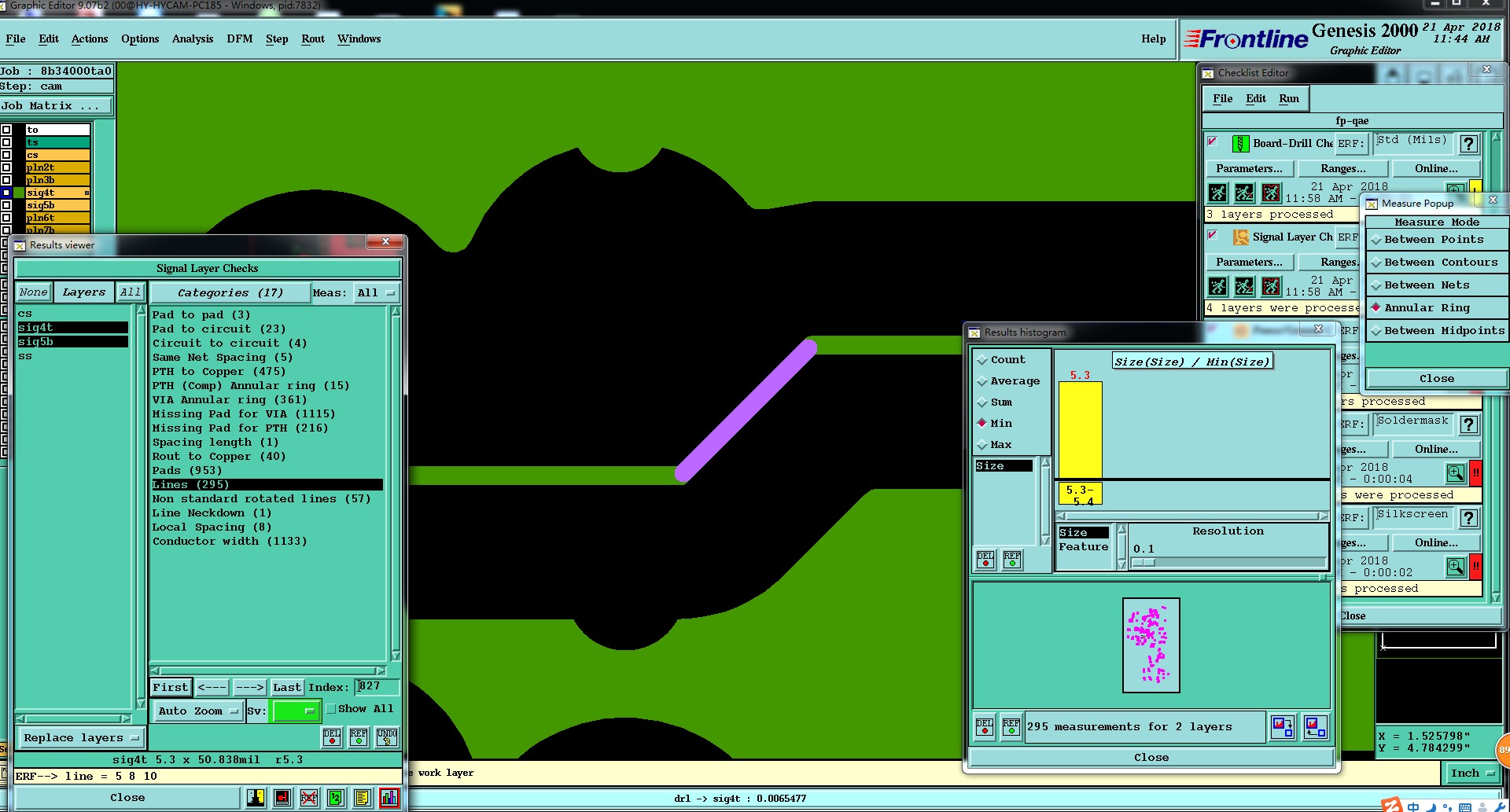Click the pink measurements thumbnail in histogram

pyautogui.click(x=1151, y=645)
